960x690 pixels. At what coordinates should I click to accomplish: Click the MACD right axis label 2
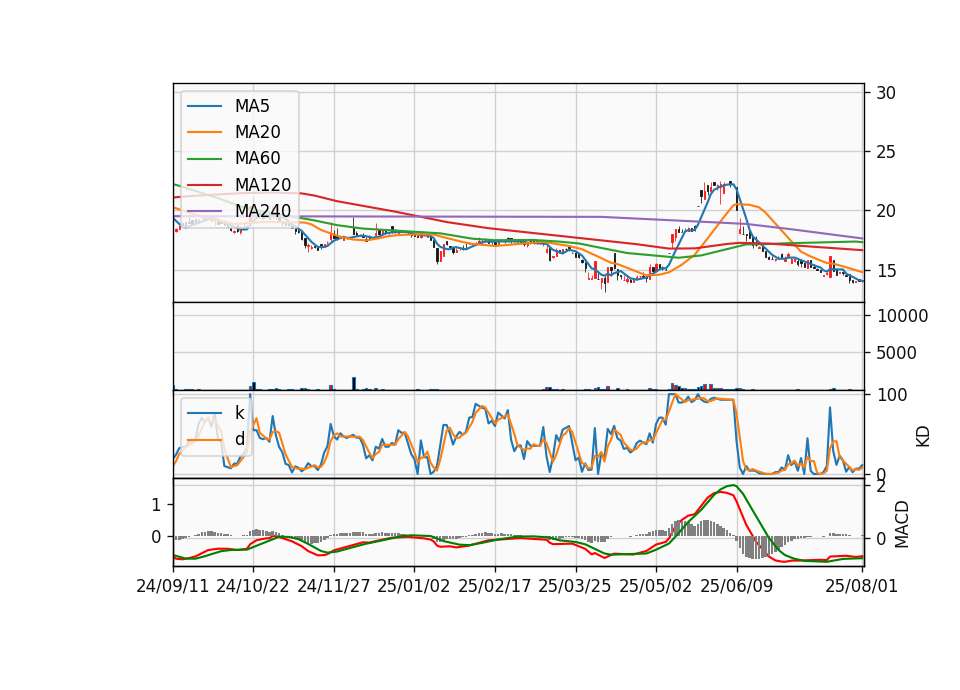point(881,487)
